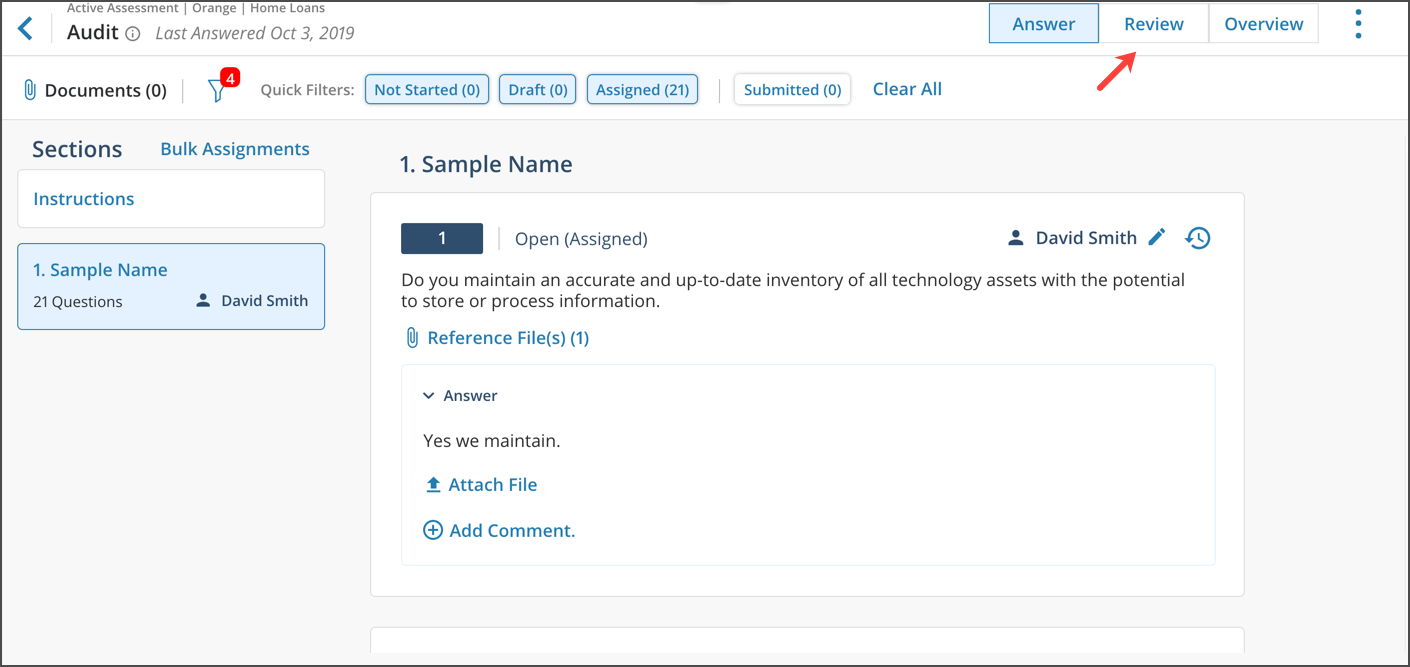The width and height of the screenshot is (1410, 667).
Task: Click the paperclip Documents icon
Action: pos(30,90)
